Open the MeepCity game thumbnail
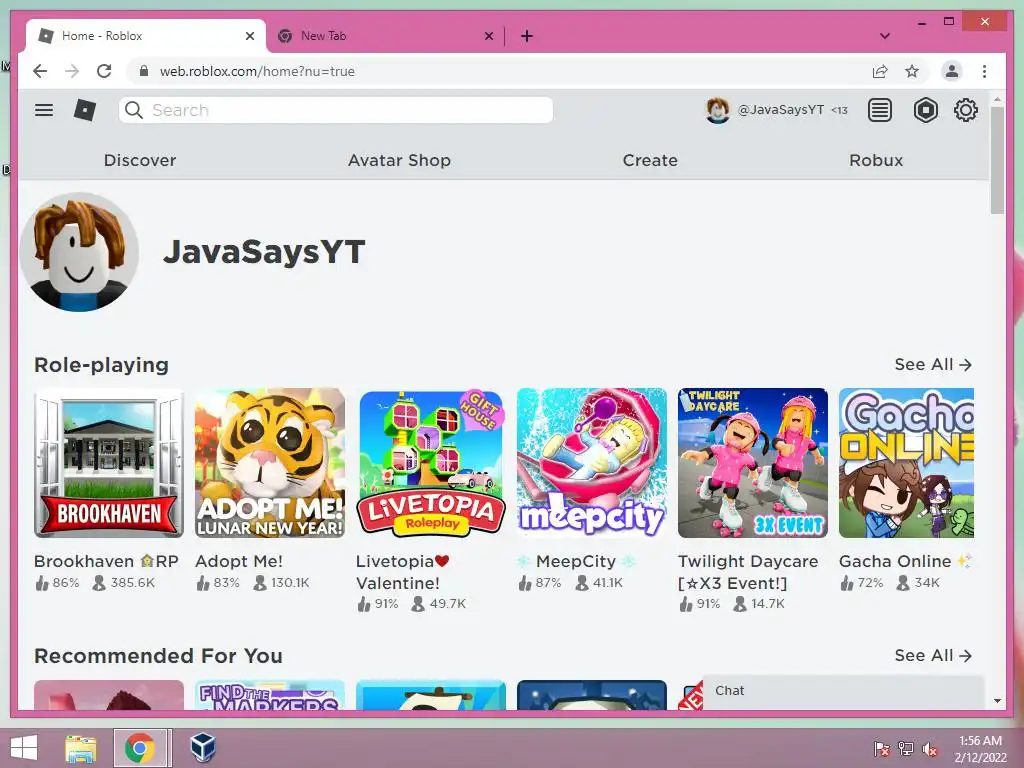This screenshot has width=1024, height=768. point(592,463)
